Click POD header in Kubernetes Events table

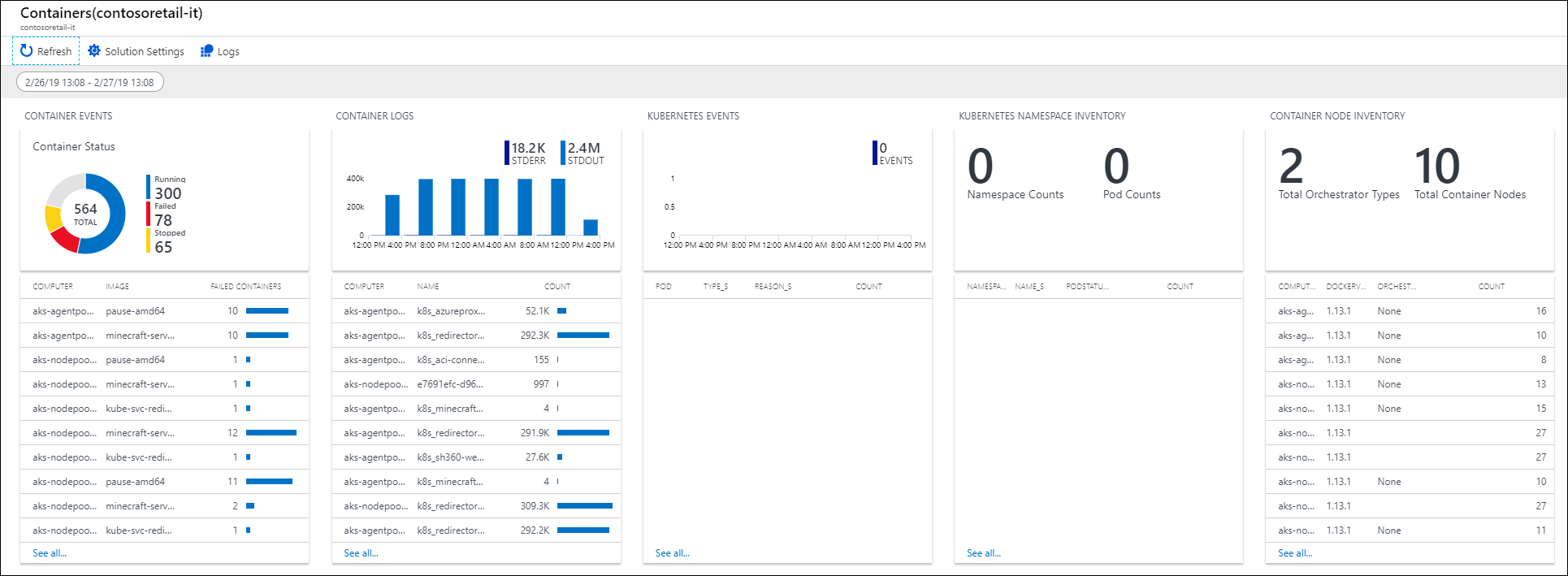[664, 287]
